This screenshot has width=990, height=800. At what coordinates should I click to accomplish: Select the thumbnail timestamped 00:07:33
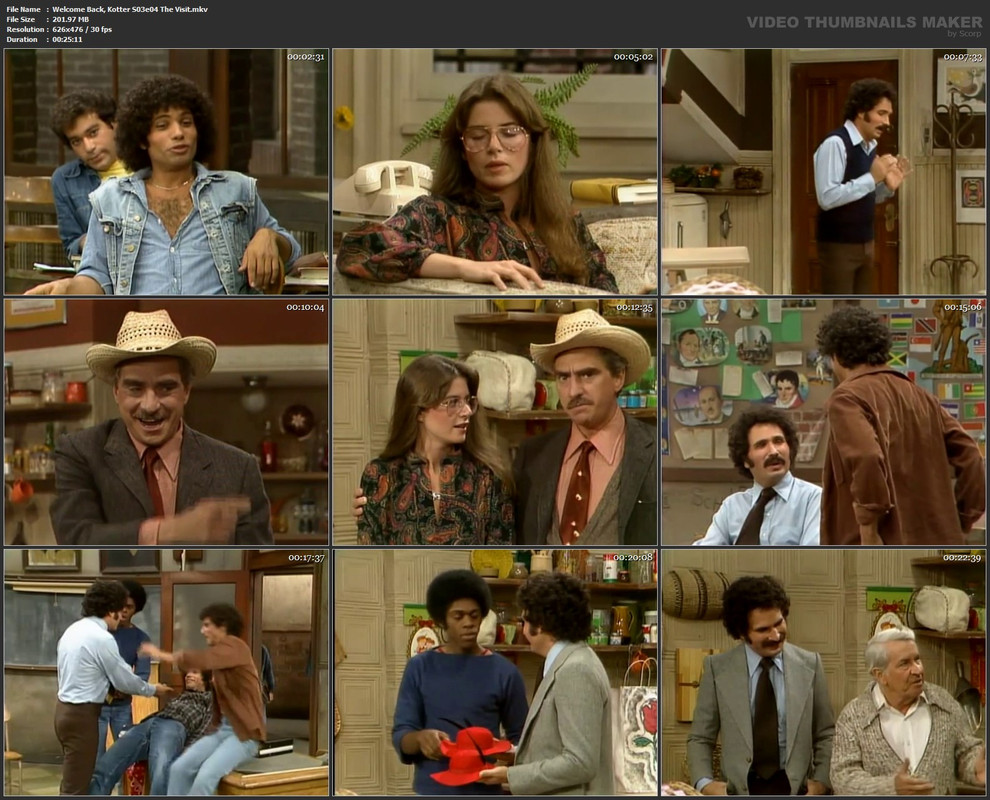tap(823, 172)
